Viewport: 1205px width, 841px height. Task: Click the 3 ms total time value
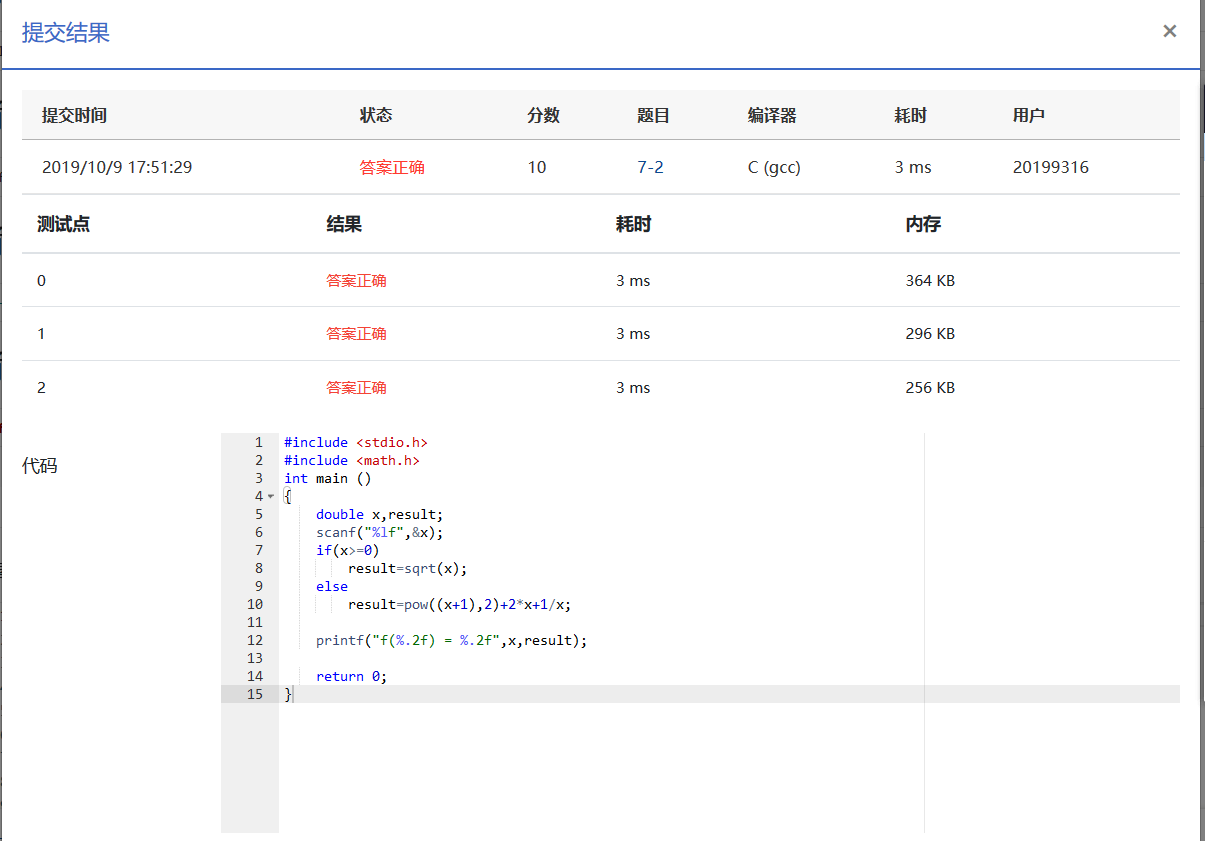pyautogui.click(x=913, y=167)
